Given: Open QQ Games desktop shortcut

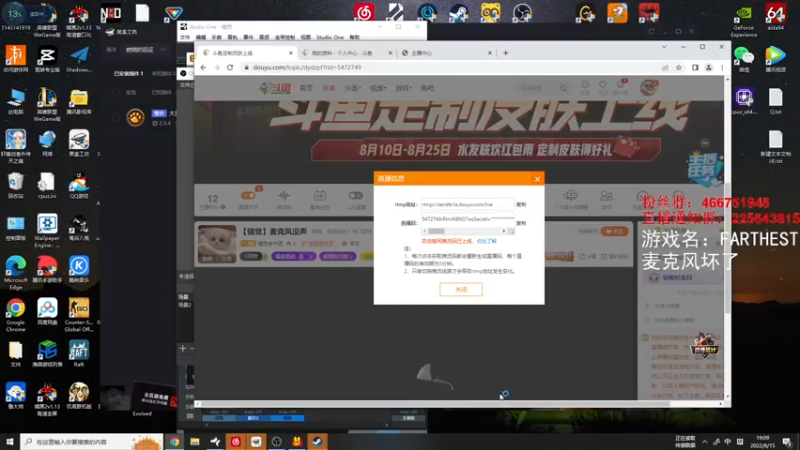Looking at the screenshot, I should [x=79, y=186].
